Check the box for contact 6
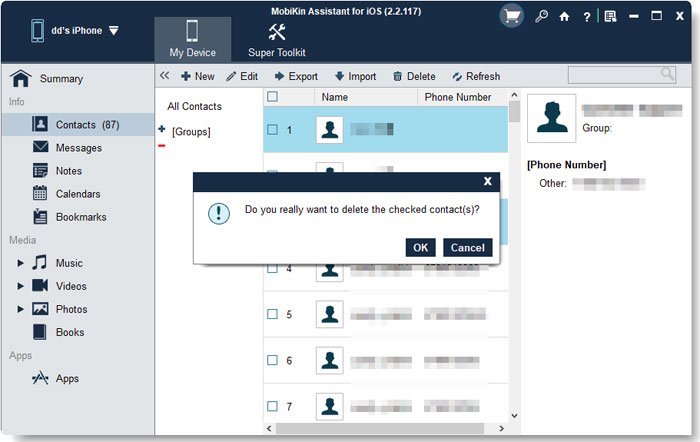Screen dimensions: 700x442 click(x=272, y=360)
